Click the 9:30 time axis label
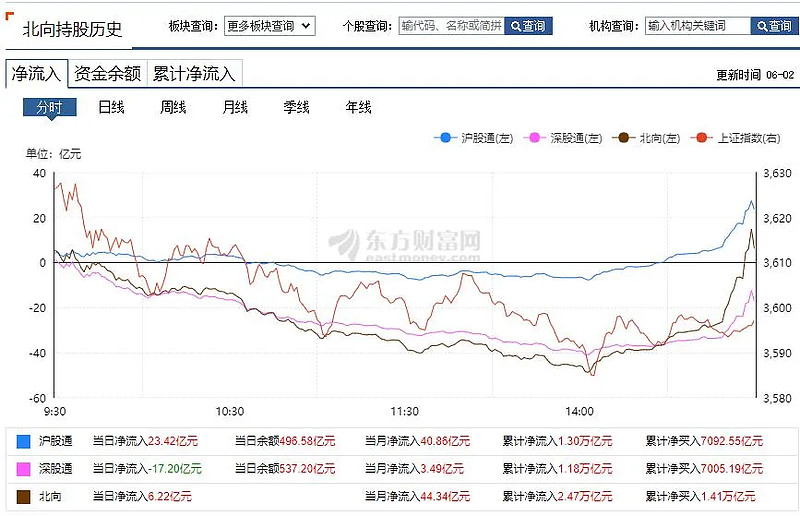 tap(55, 411)
